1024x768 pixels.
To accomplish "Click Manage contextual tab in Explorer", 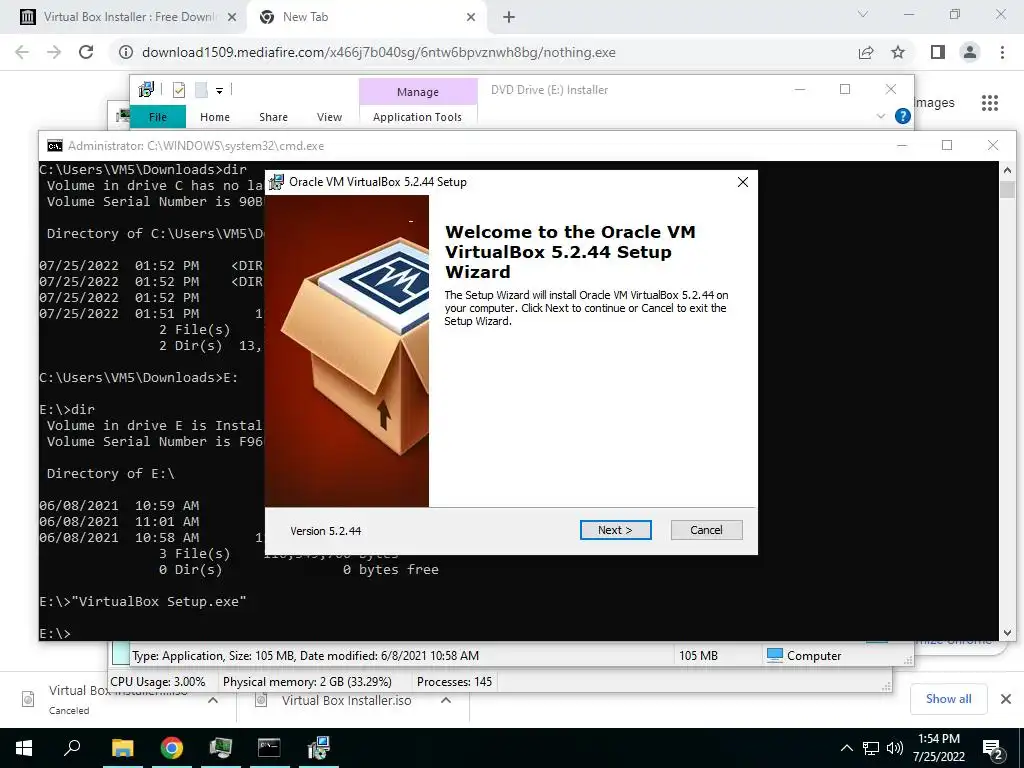I will pyautogui.click(x=418, y=92).
